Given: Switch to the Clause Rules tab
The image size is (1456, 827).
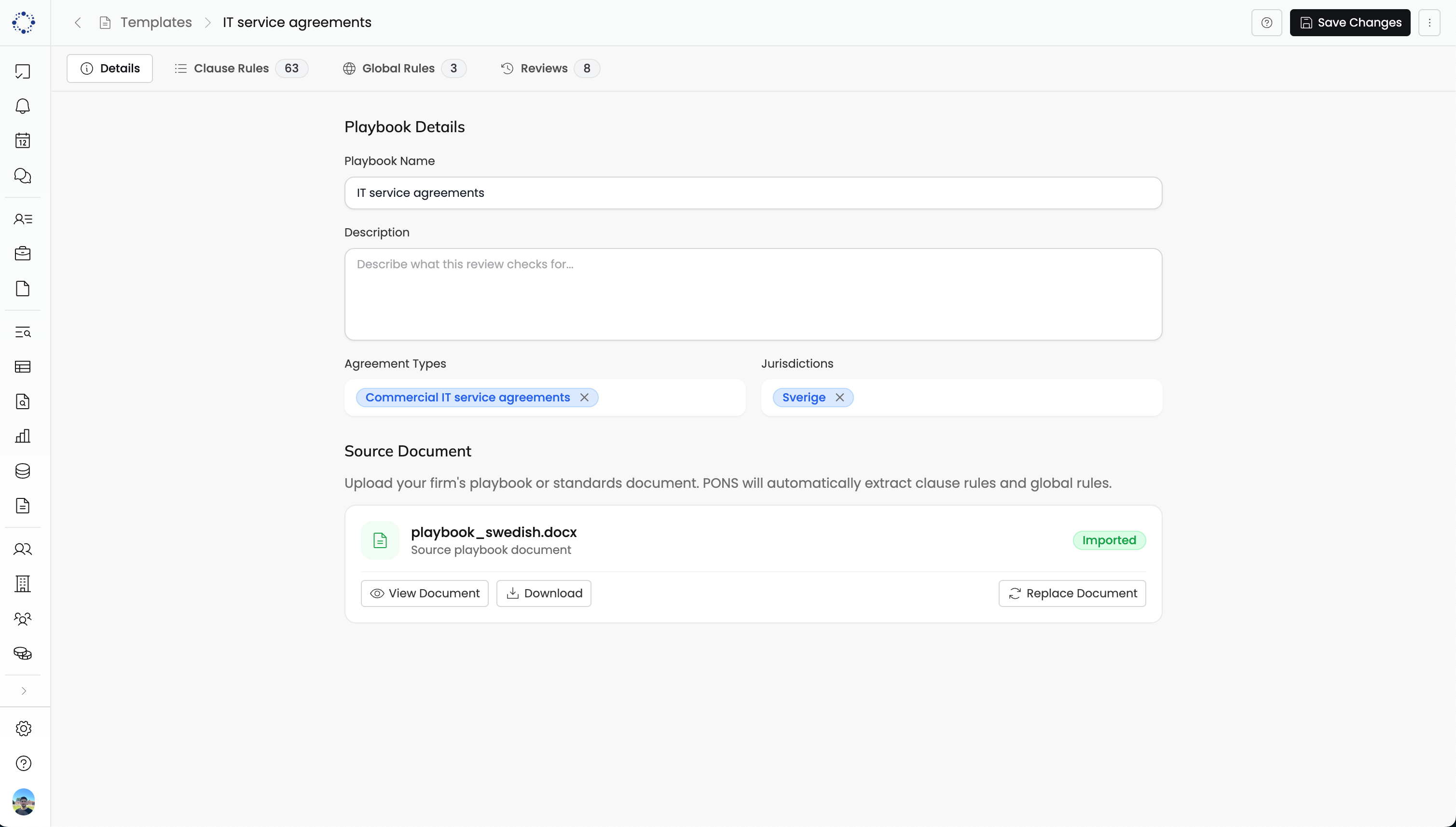Looking at the screenshot, I should [x=231, y=68].
